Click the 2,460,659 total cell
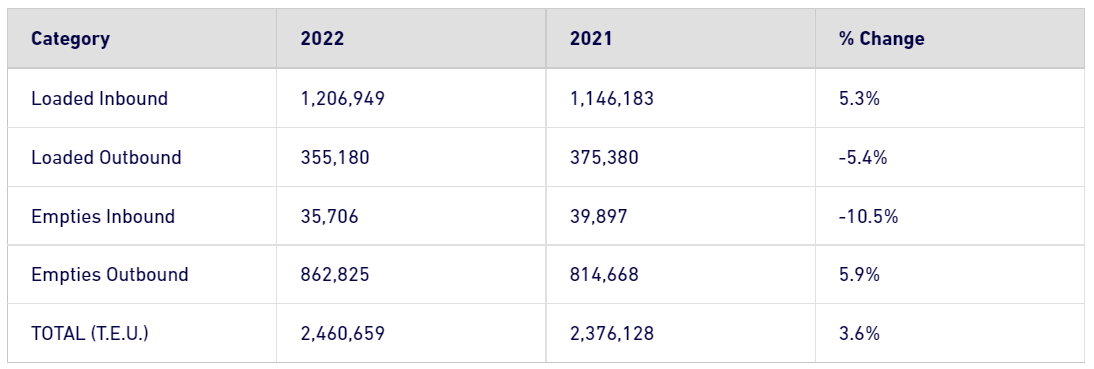Viewport: 1094px width, 369px height. 343,333
